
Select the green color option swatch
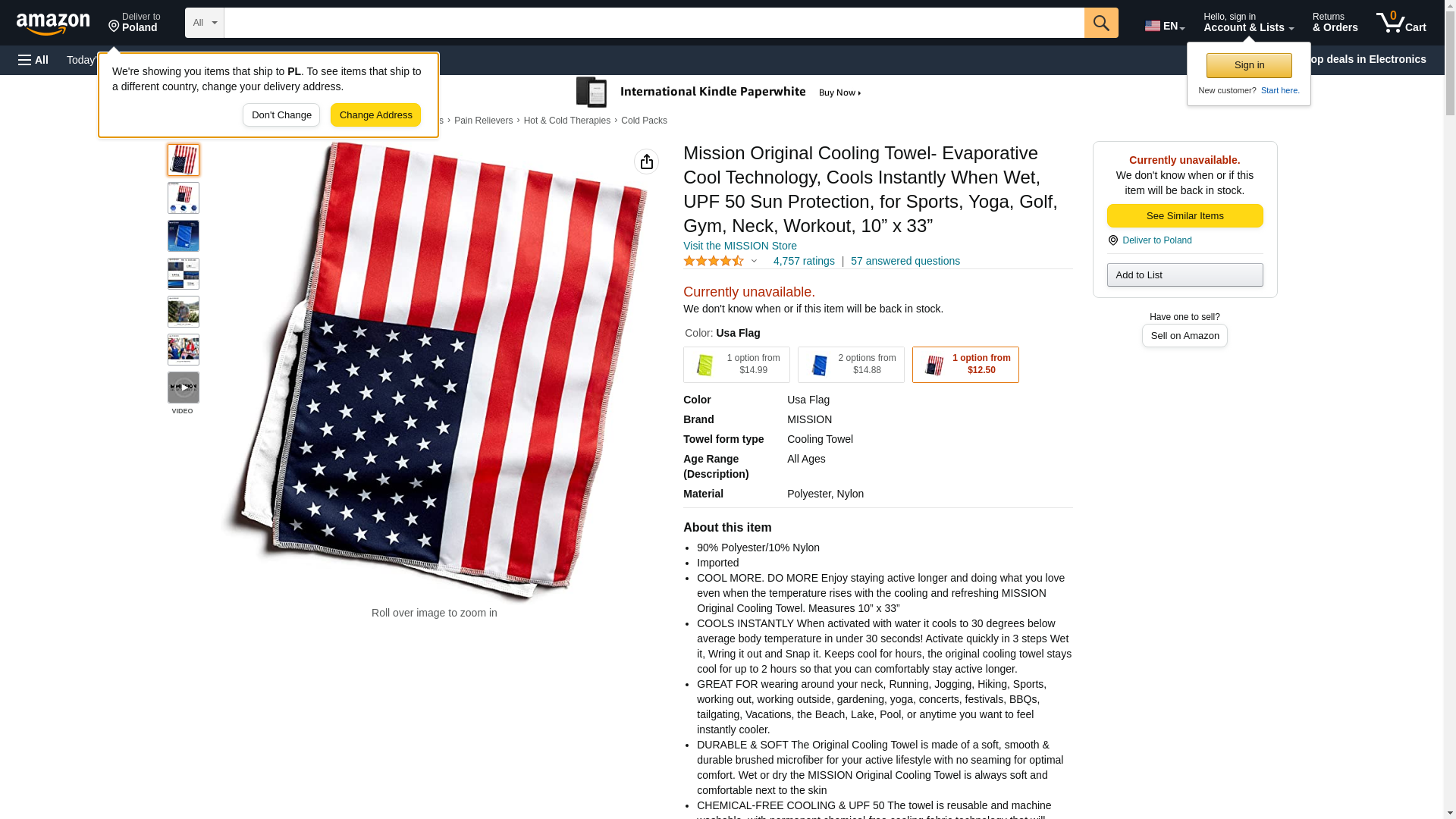(736, 365)
